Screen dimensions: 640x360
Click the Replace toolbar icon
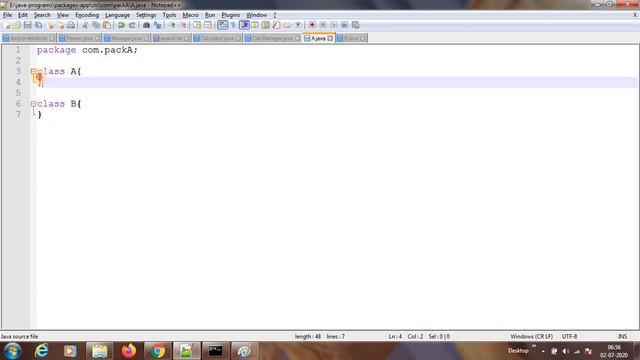click(157, 25)
